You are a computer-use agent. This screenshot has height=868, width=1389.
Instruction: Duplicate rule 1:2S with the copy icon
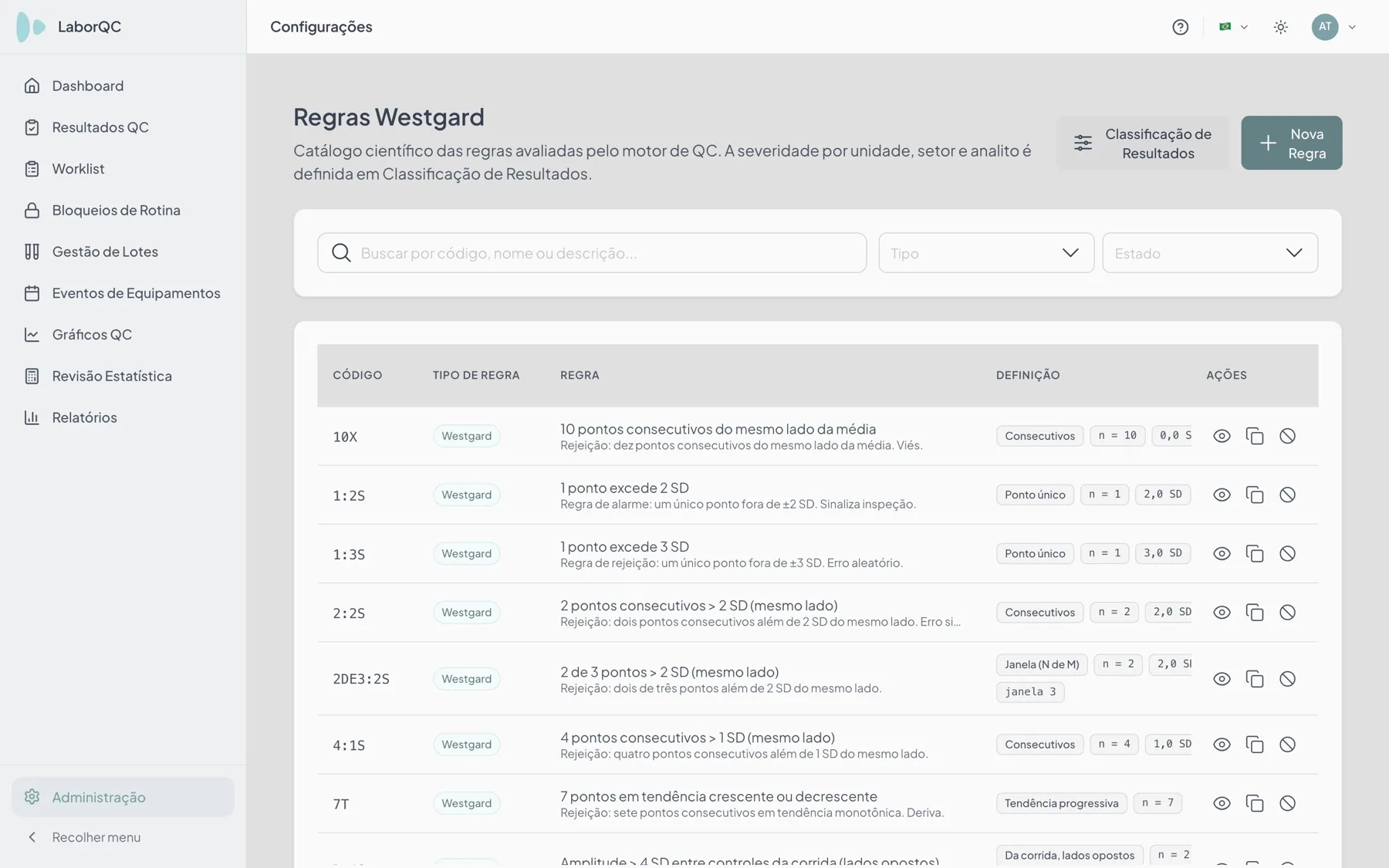[x=1255, y=495]
